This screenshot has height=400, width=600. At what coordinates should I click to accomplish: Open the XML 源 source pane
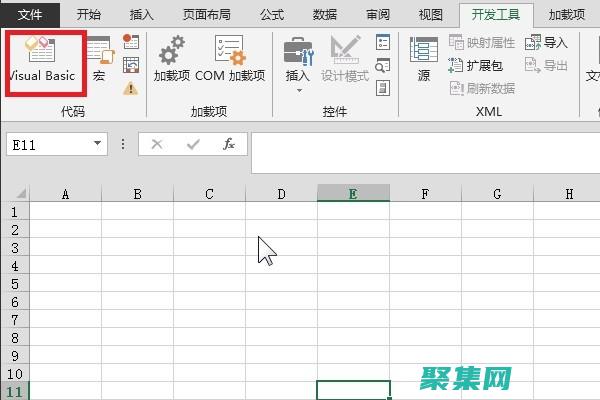pos(424,59)
